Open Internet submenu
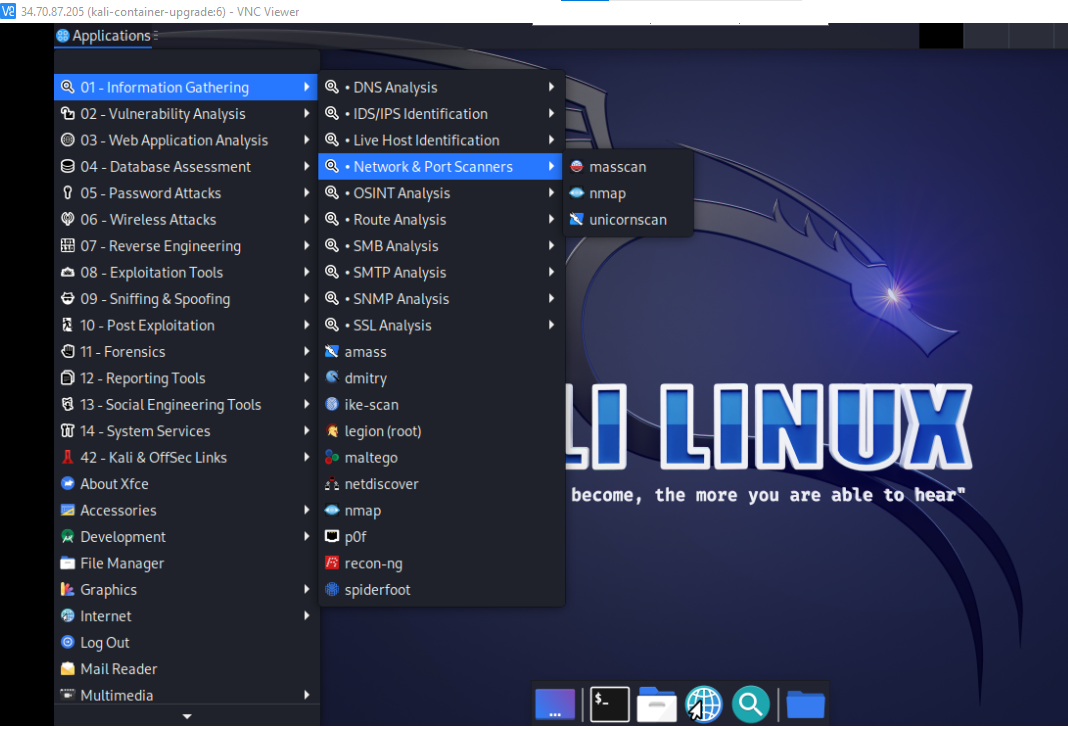1068x729 pixels. click(x=185, y=617)
